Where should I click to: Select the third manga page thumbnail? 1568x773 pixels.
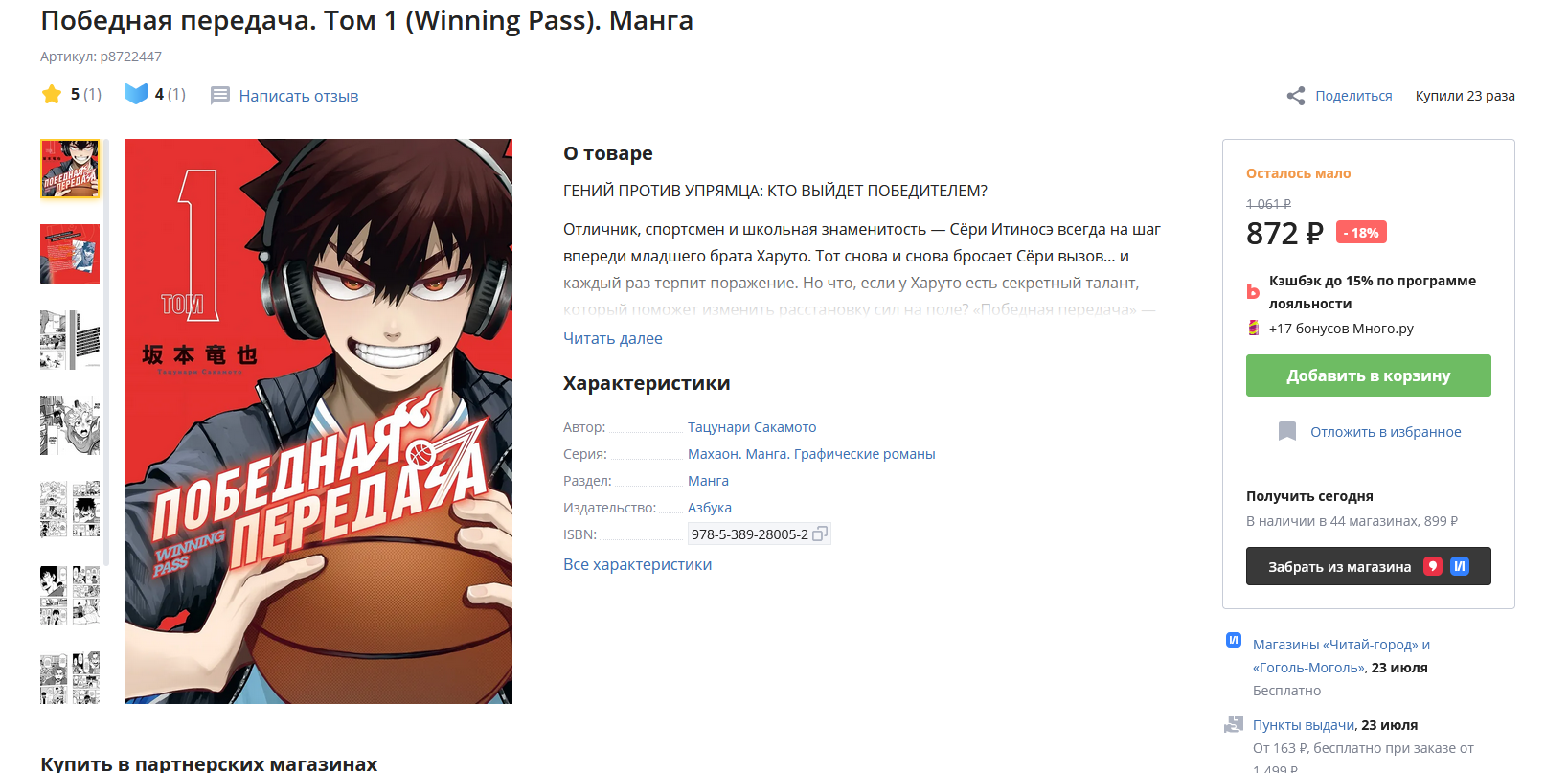(x=70, y=339)
